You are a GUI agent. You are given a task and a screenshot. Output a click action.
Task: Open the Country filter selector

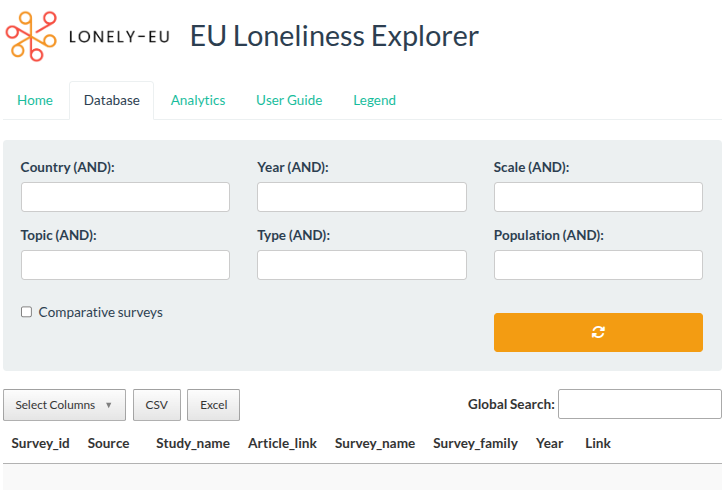pyautogui.click(x=125, y=197)
